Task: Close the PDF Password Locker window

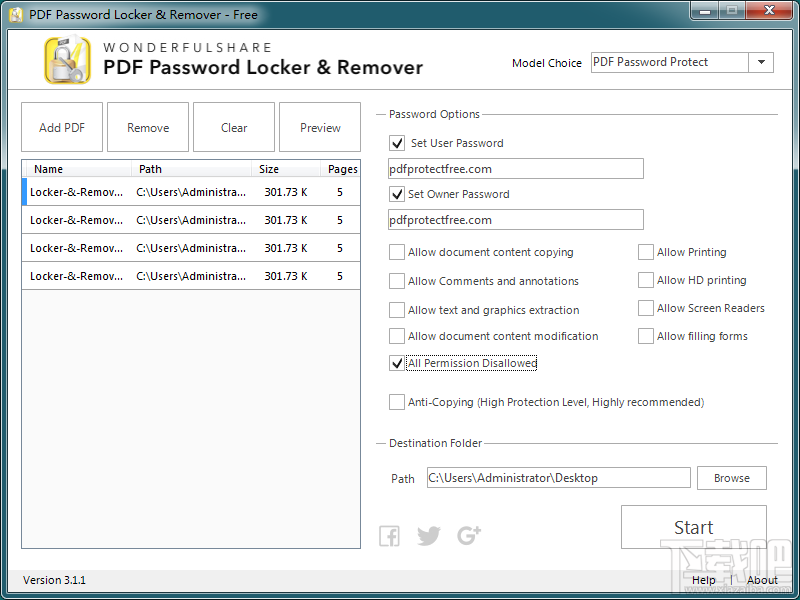Action: click(769, 11)
